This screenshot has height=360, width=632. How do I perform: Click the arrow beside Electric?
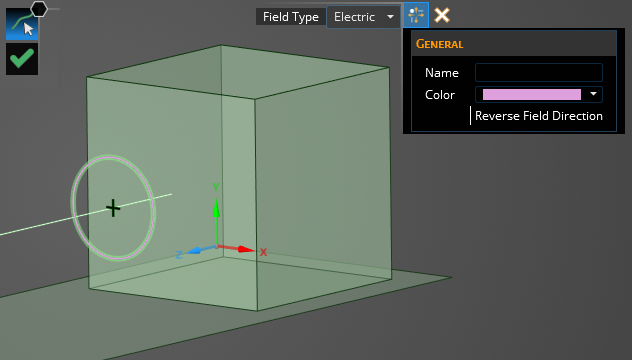(390, 17)
